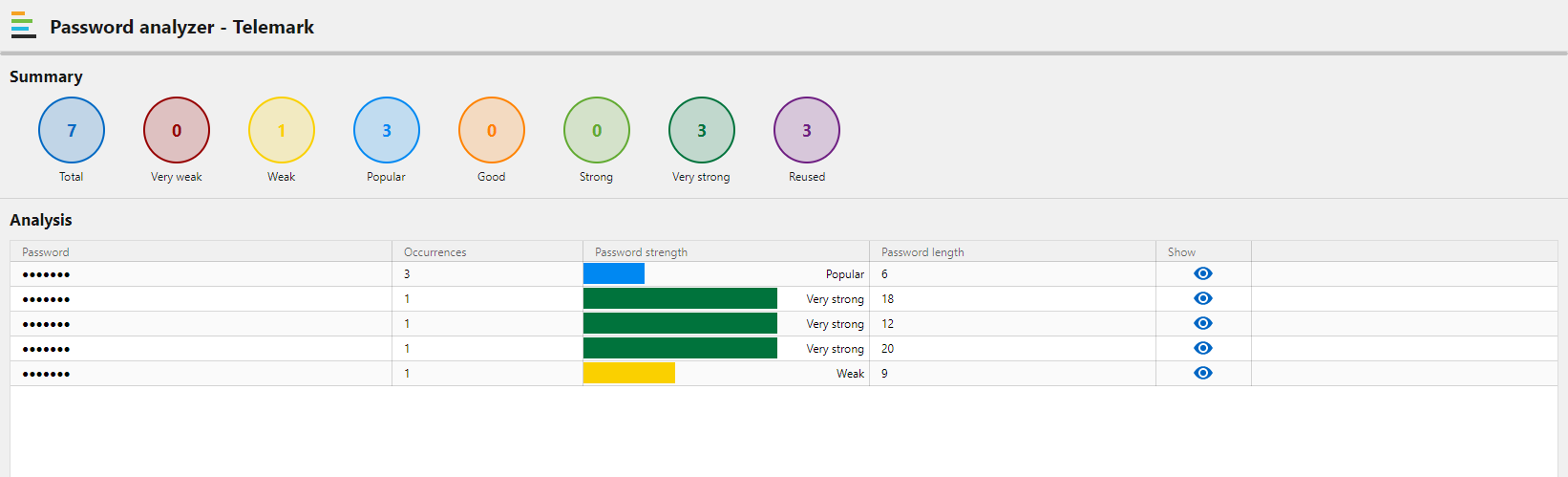Select masked password in the length 12 row
The height and width of the screenshot is (477, 1568).
(46, 324)
